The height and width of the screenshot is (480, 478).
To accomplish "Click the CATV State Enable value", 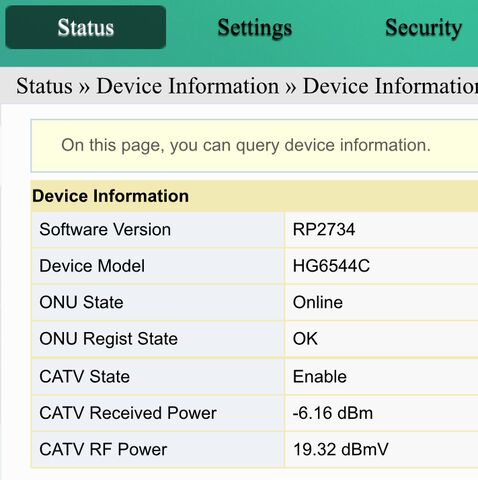I will point(320,377).
